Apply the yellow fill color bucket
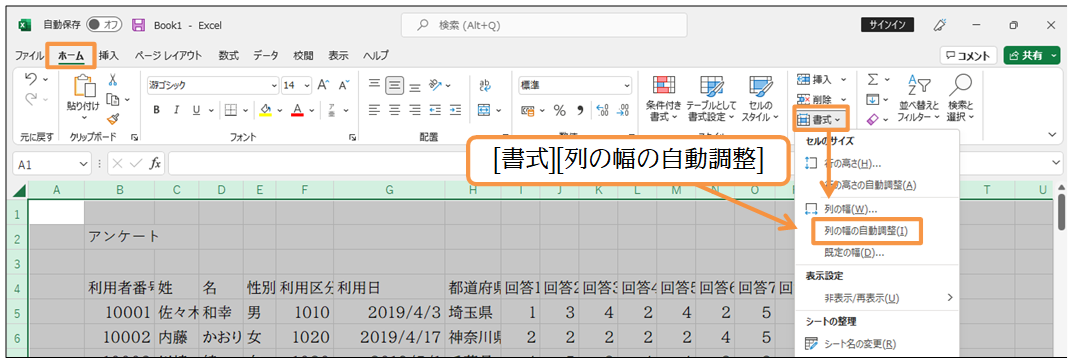Screen dimensions: 1069x362 point(266,110)
